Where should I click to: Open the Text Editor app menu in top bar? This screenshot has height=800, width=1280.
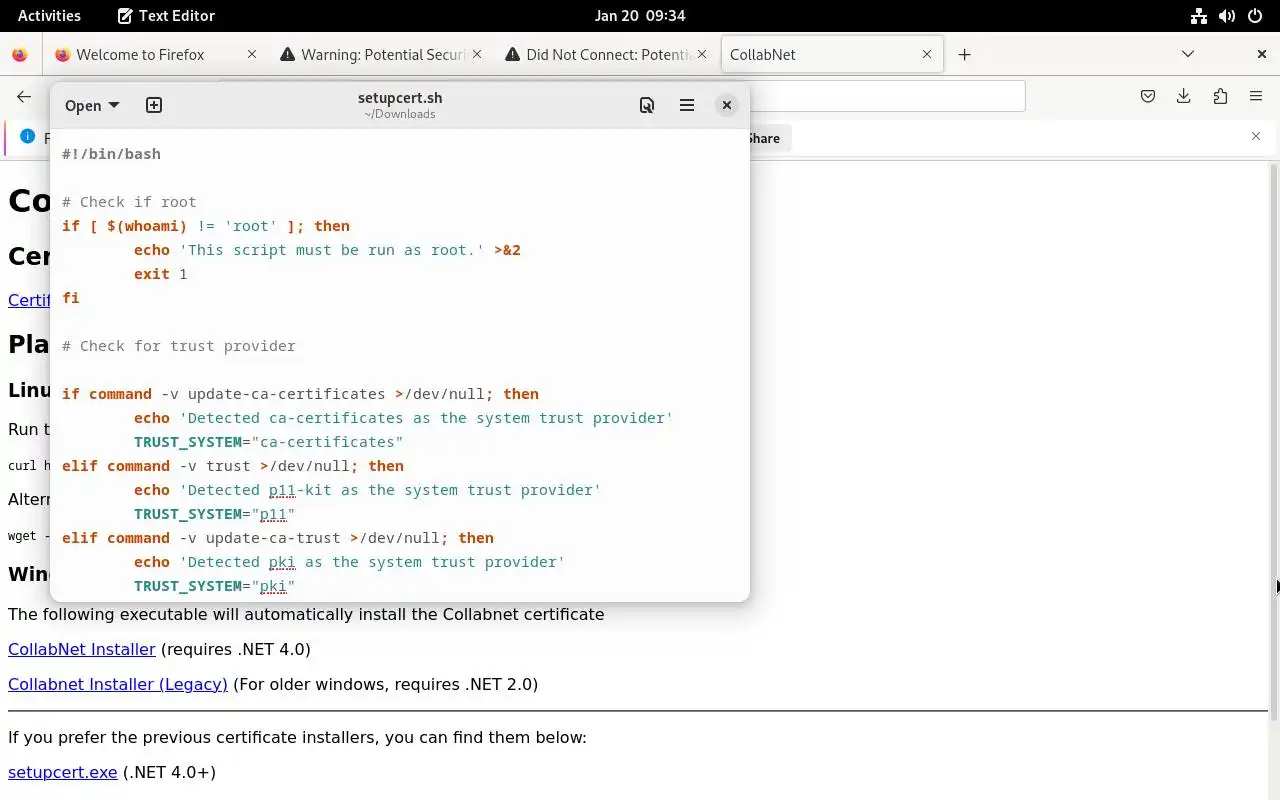[x=166, y=15]
